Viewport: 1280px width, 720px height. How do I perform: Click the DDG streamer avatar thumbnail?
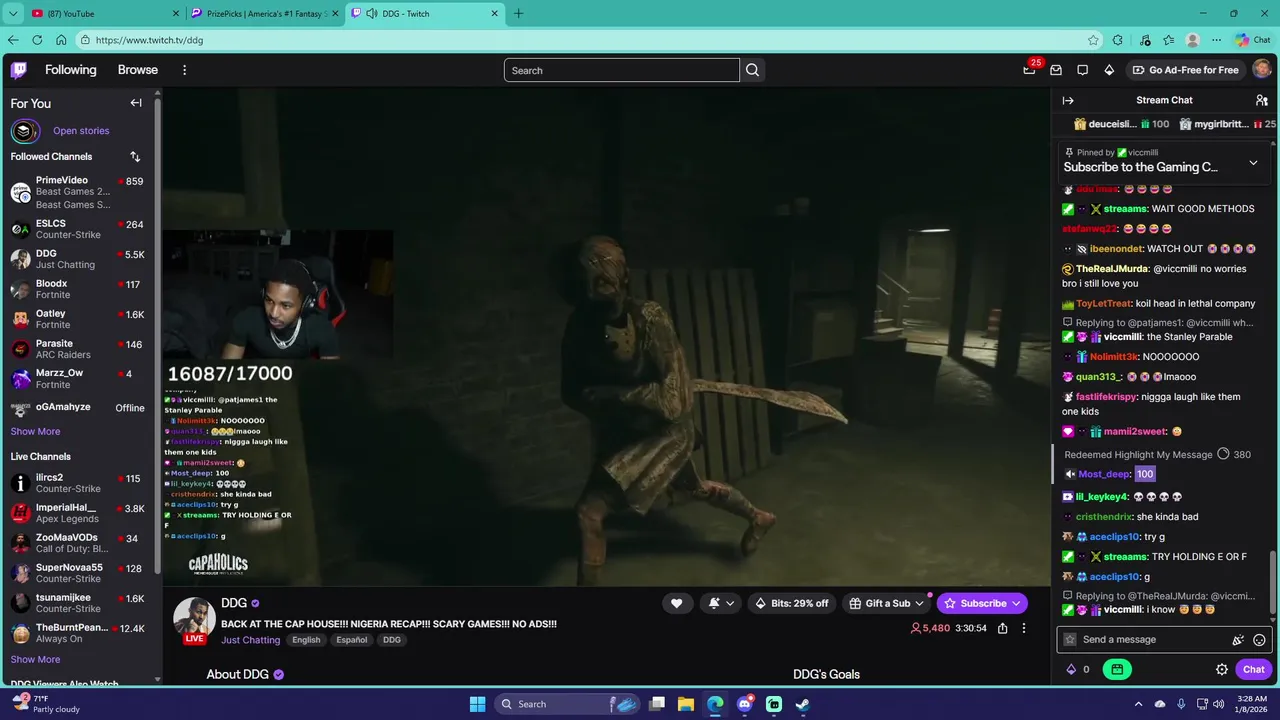pyautogui.click(x=194, y=619)
